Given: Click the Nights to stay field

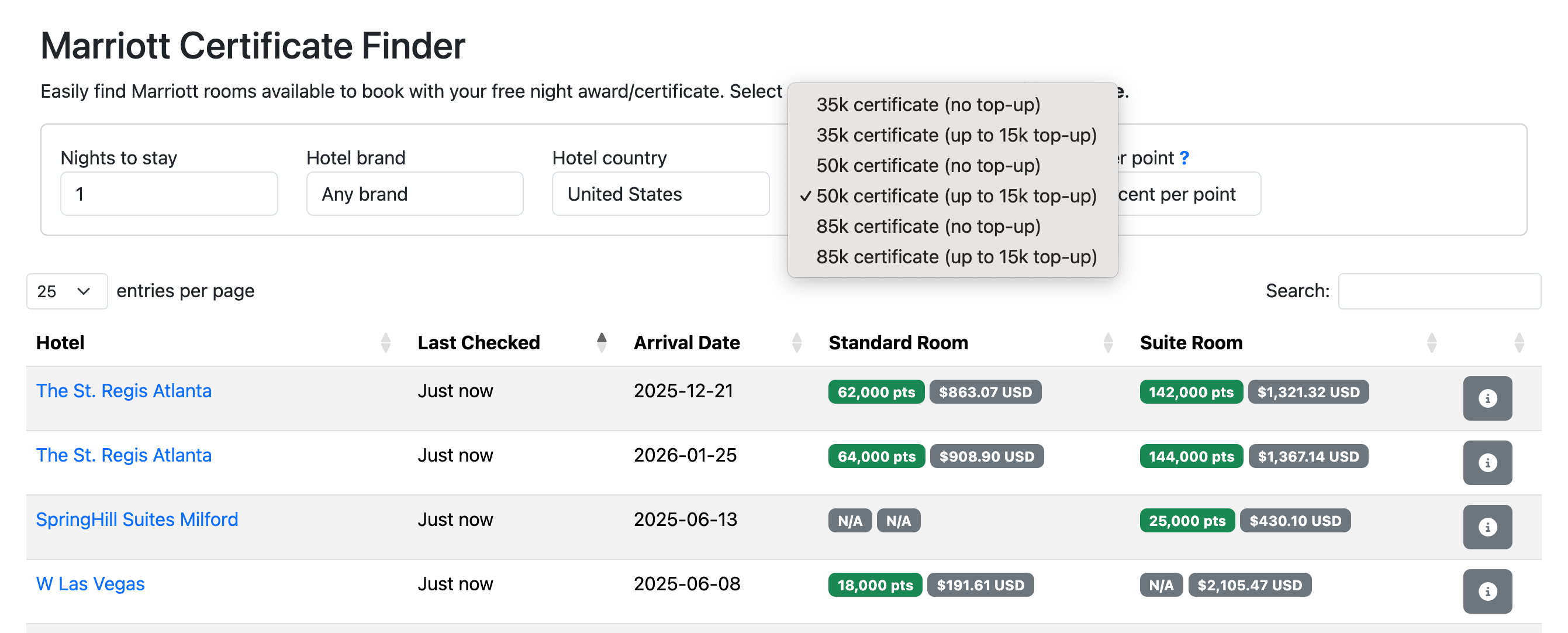Looking at the screenshot, I should (168, 194).
